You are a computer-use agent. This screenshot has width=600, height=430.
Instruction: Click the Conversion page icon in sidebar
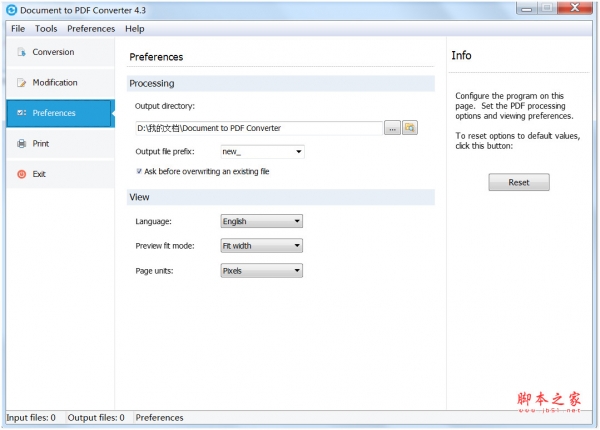22,52
